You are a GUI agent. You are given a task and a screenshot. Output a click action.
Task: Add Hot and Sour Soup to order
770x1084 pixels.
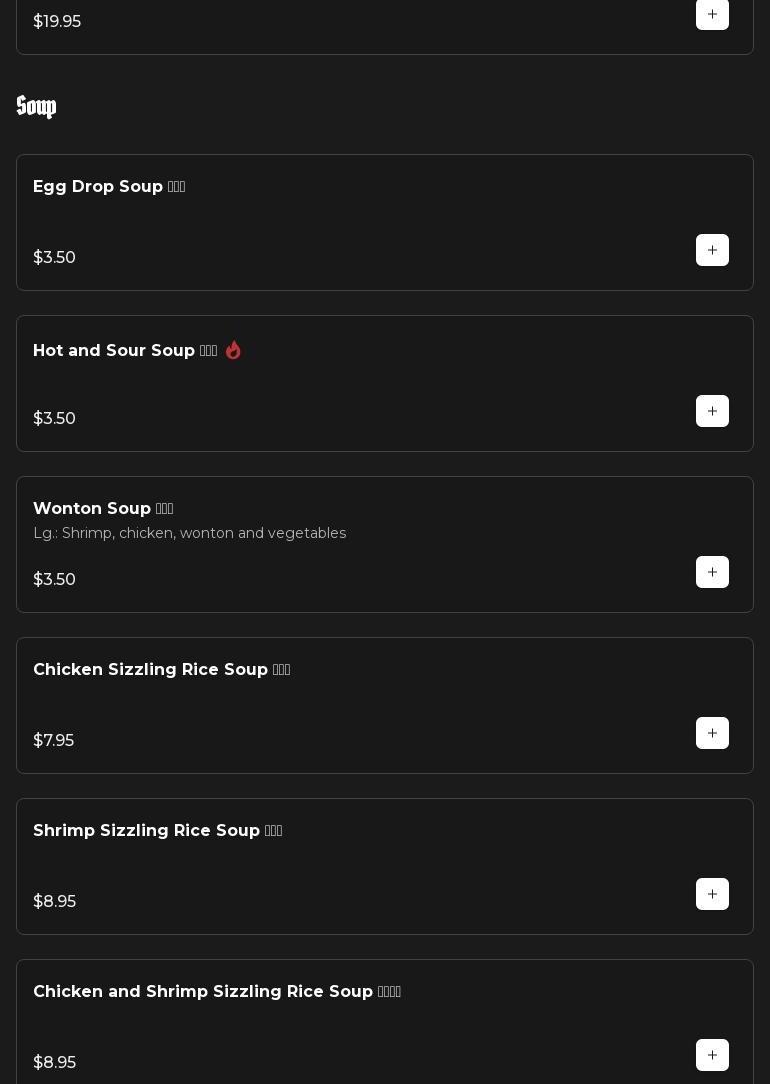coord(712,411)
